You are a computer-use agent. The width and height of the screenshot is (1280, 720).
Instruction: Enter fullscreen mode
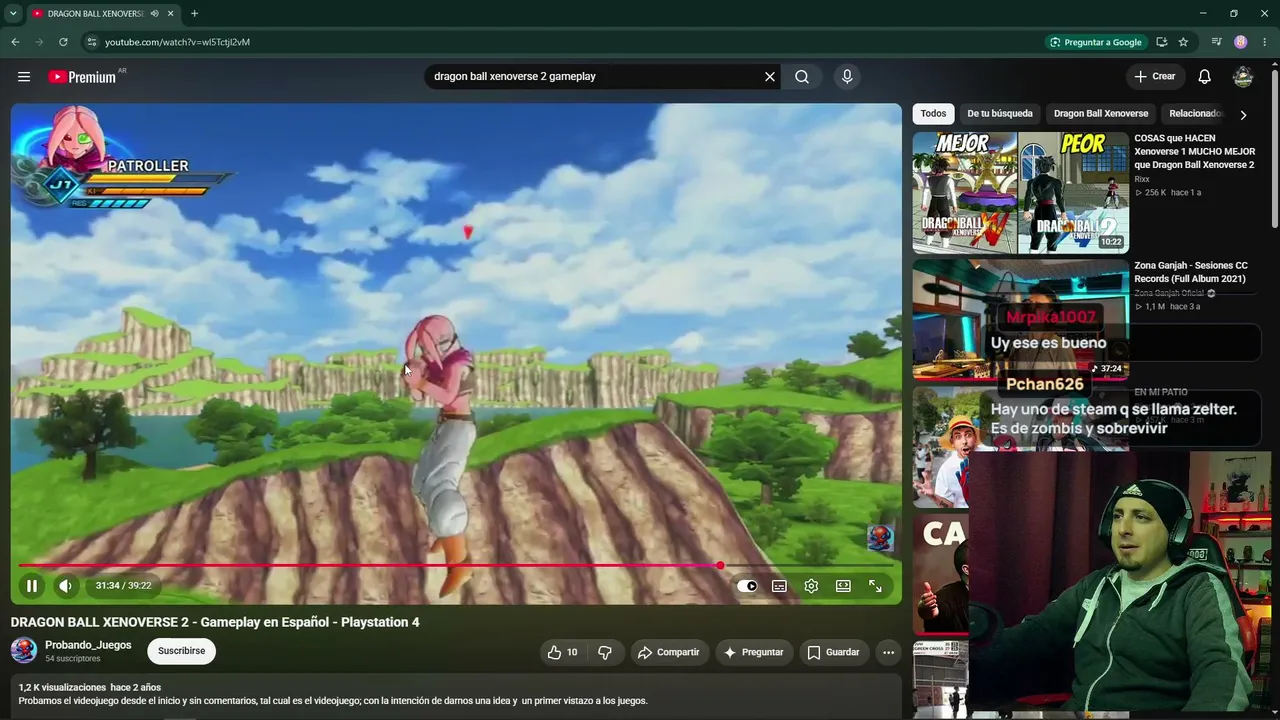pyautogui.click(x=875, y=586)
